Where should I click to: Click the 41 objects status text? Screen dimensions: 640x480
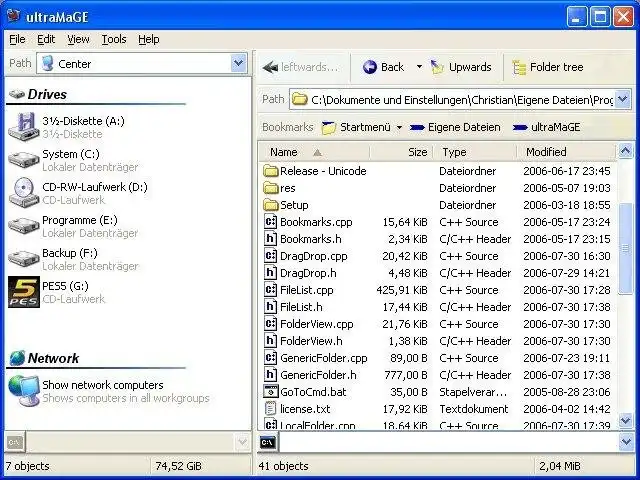[283, 466]
